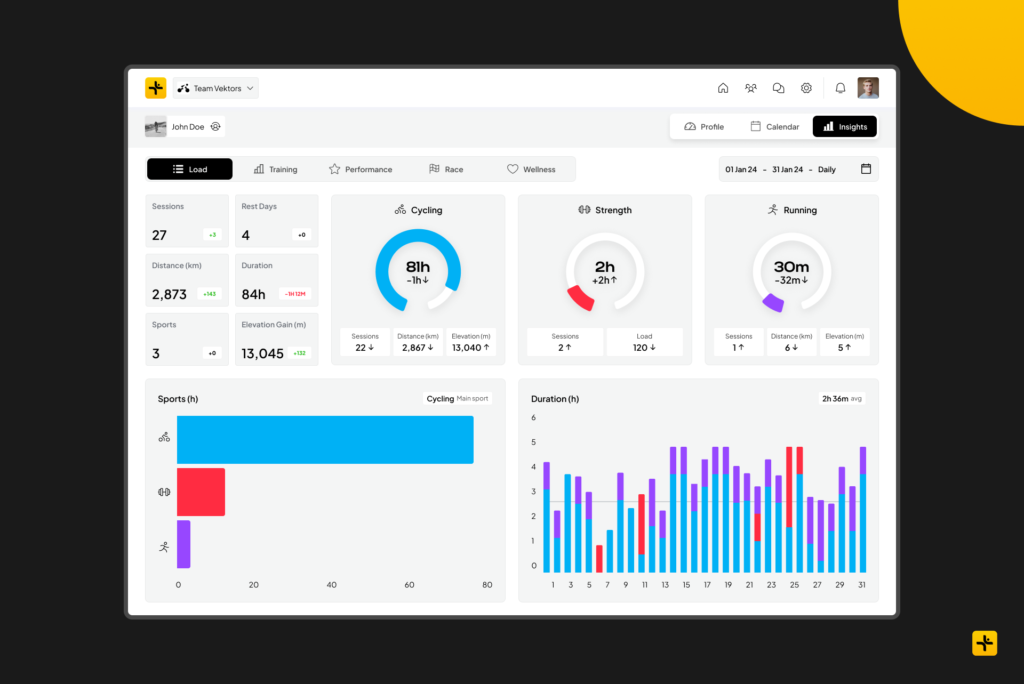The image size is (1024, 684).
Task: Click John Doe's profile thumbnail
Action: 156,127
